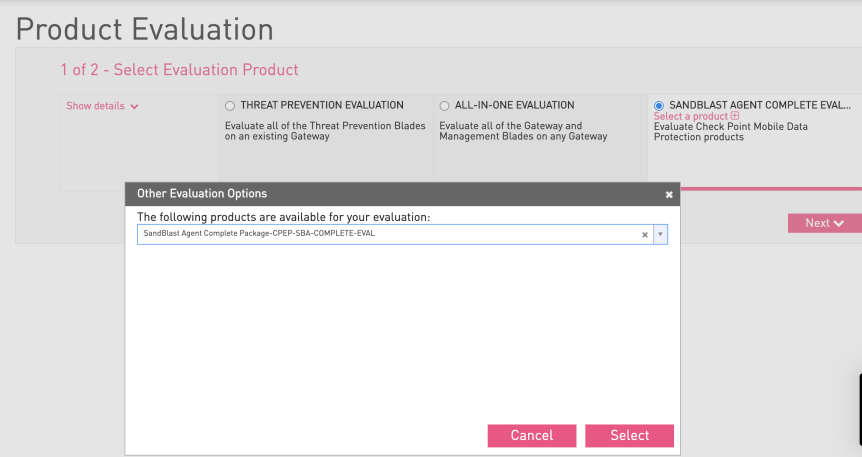This screenshot has height=457, width=862.
Task: Click the Select a product link
Action: (x=690, y=116)
